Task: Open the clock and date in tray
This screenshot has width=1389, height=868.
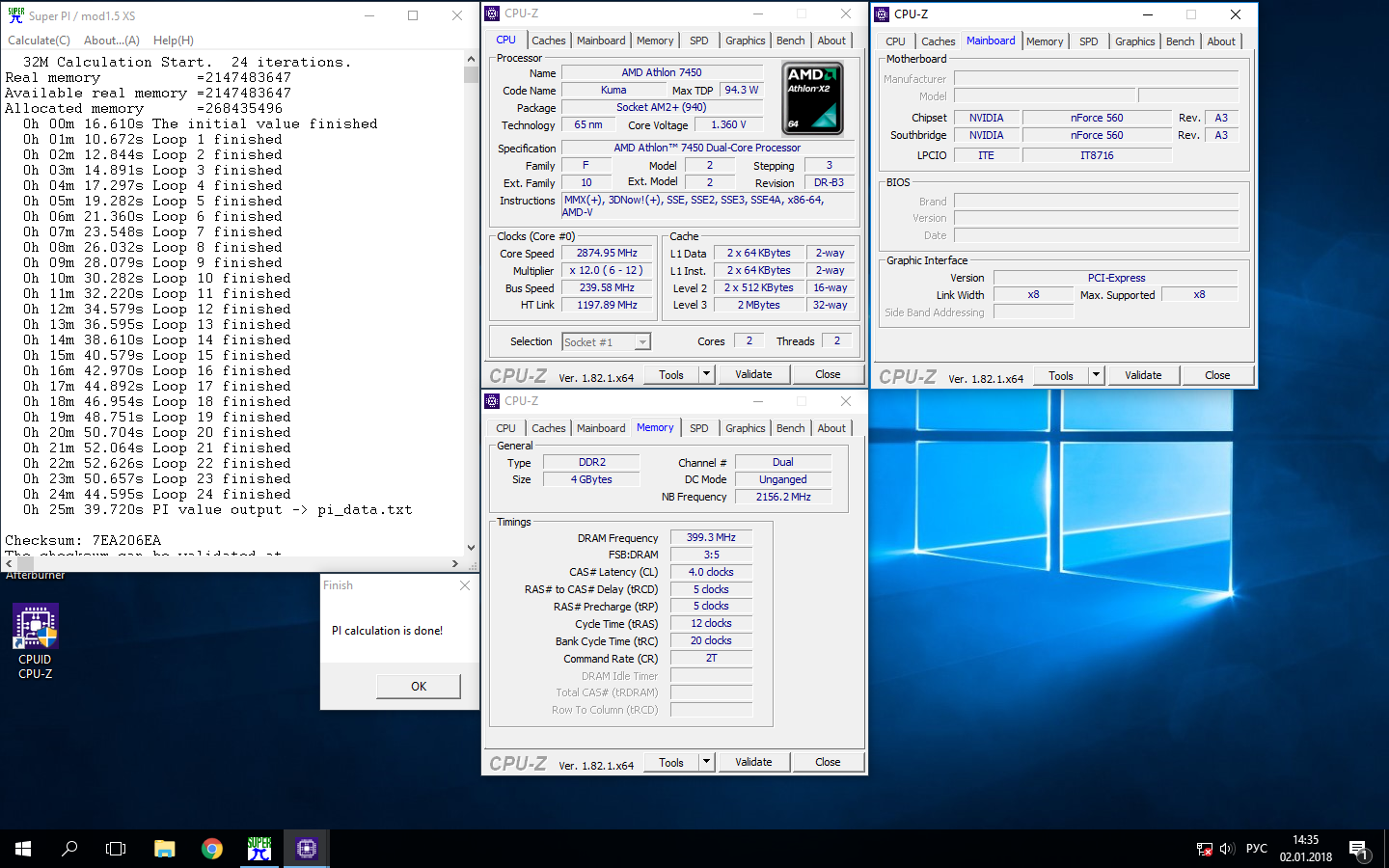Action: pos(1306,849)
